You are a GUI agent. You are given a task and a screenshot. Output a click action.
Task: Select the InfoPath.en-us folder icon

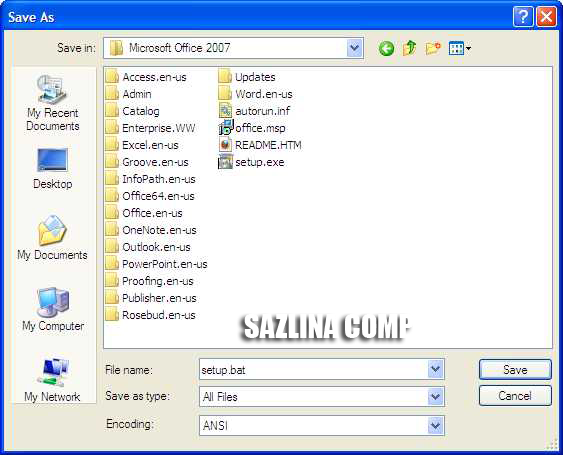click(112, 179)
